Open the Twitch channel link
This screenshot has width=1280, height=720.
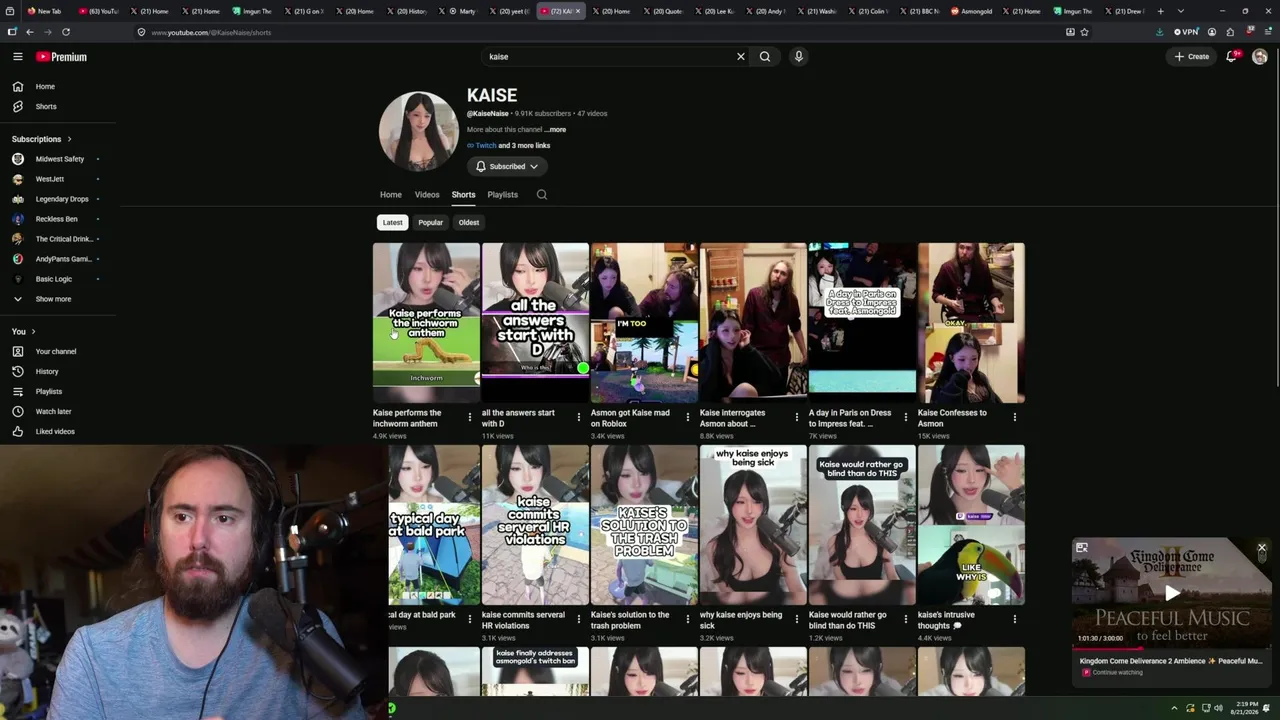(486, 146)
